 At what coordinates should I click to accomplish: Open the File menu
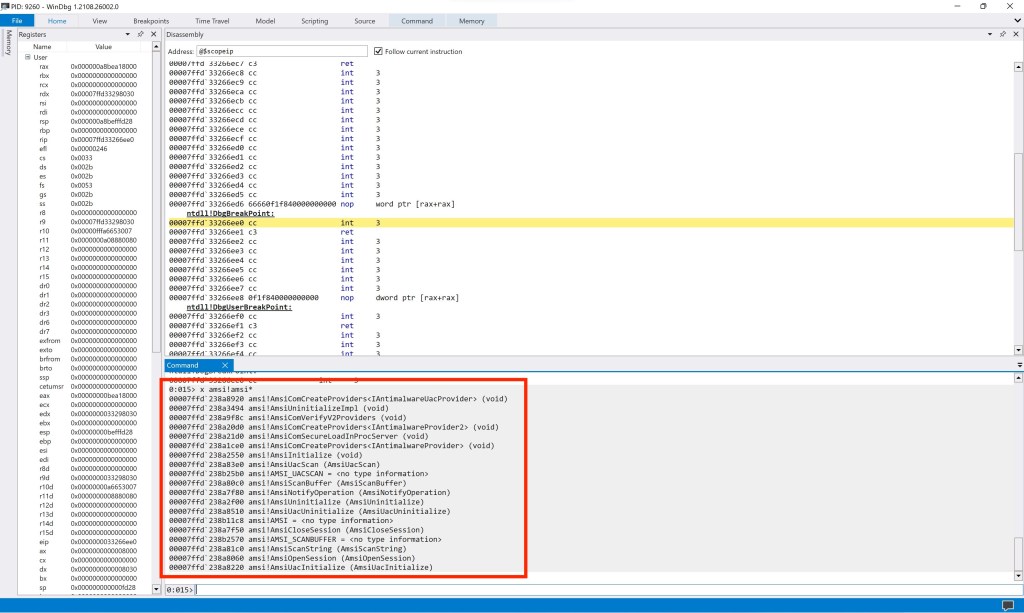click(x=17, y=20)
